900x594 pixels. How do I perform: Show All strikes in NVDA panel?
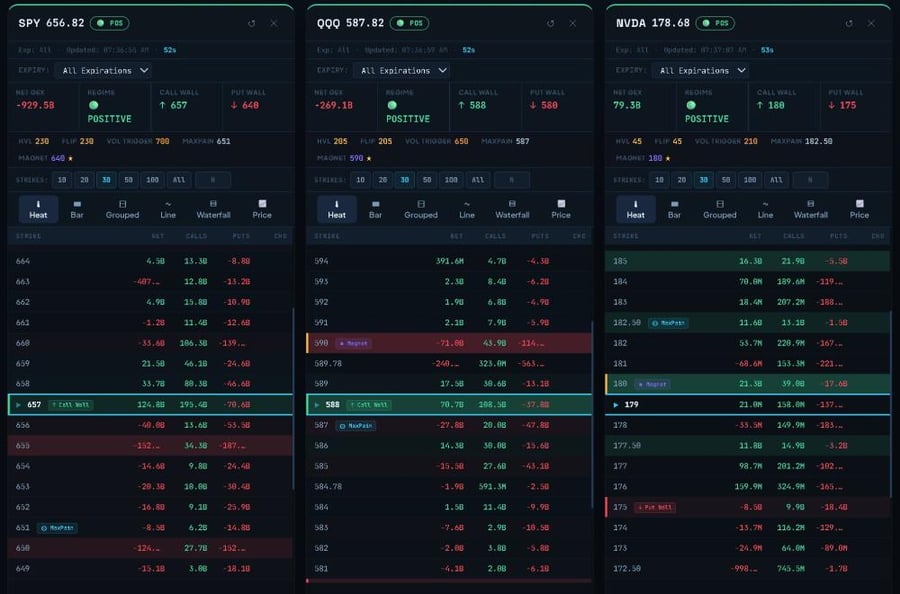coord(777,180)
